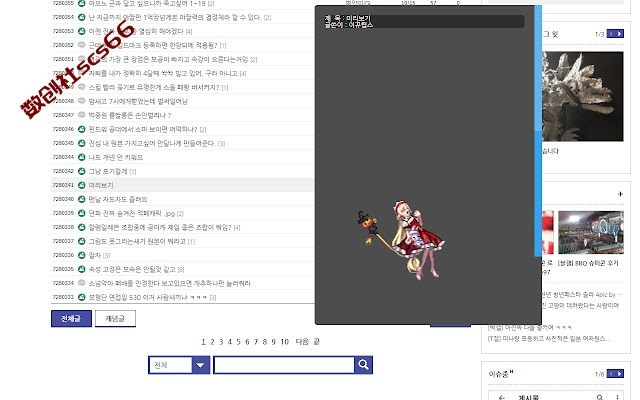Click the picture icon beside '맨날 자드자도 졸려요'
Image resolution: width=640 pixels, height=400 pixels.
pyautogui.click(x=82, y=199)
